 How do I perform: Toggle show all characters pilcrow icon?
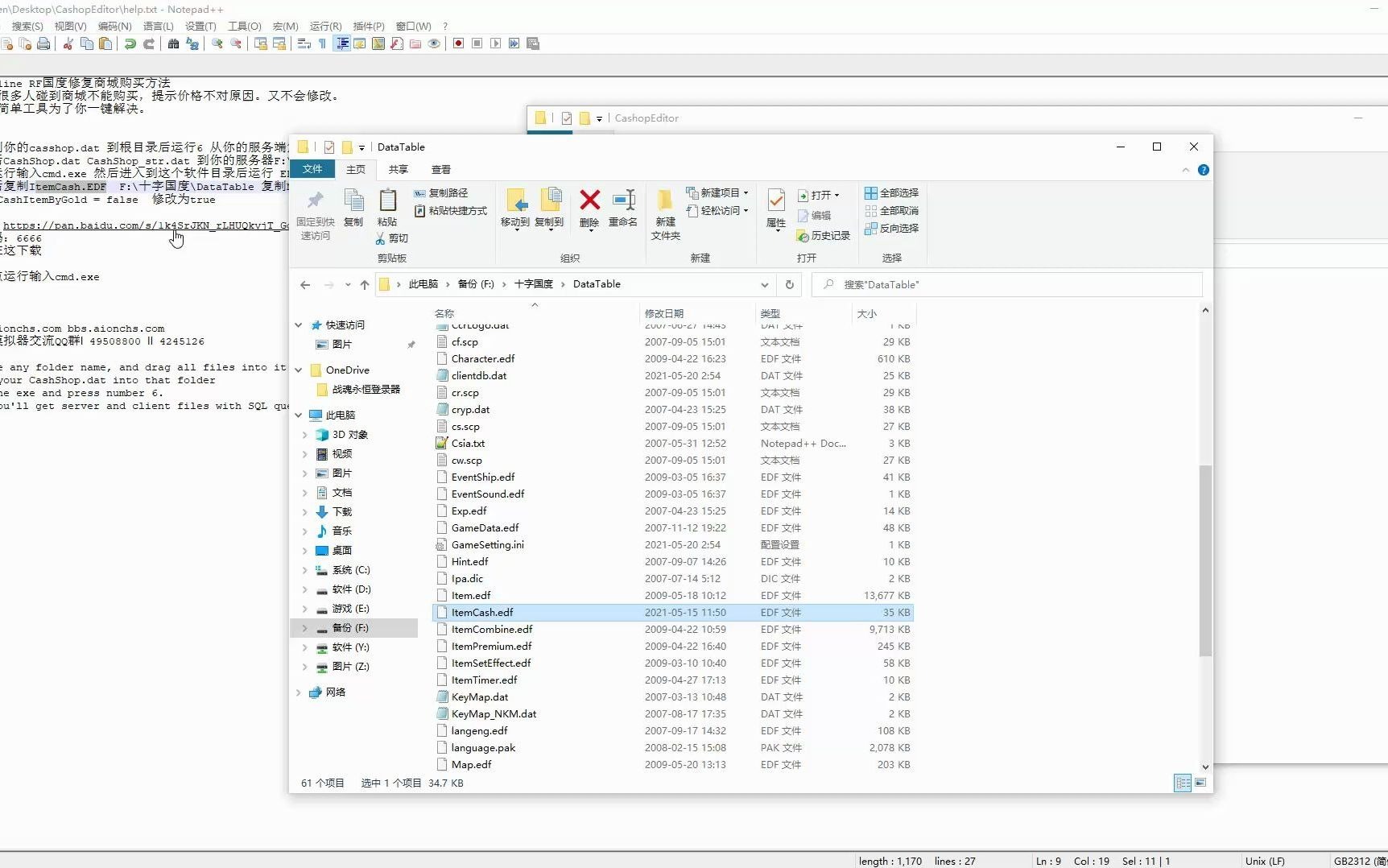(x=322, y=43)
